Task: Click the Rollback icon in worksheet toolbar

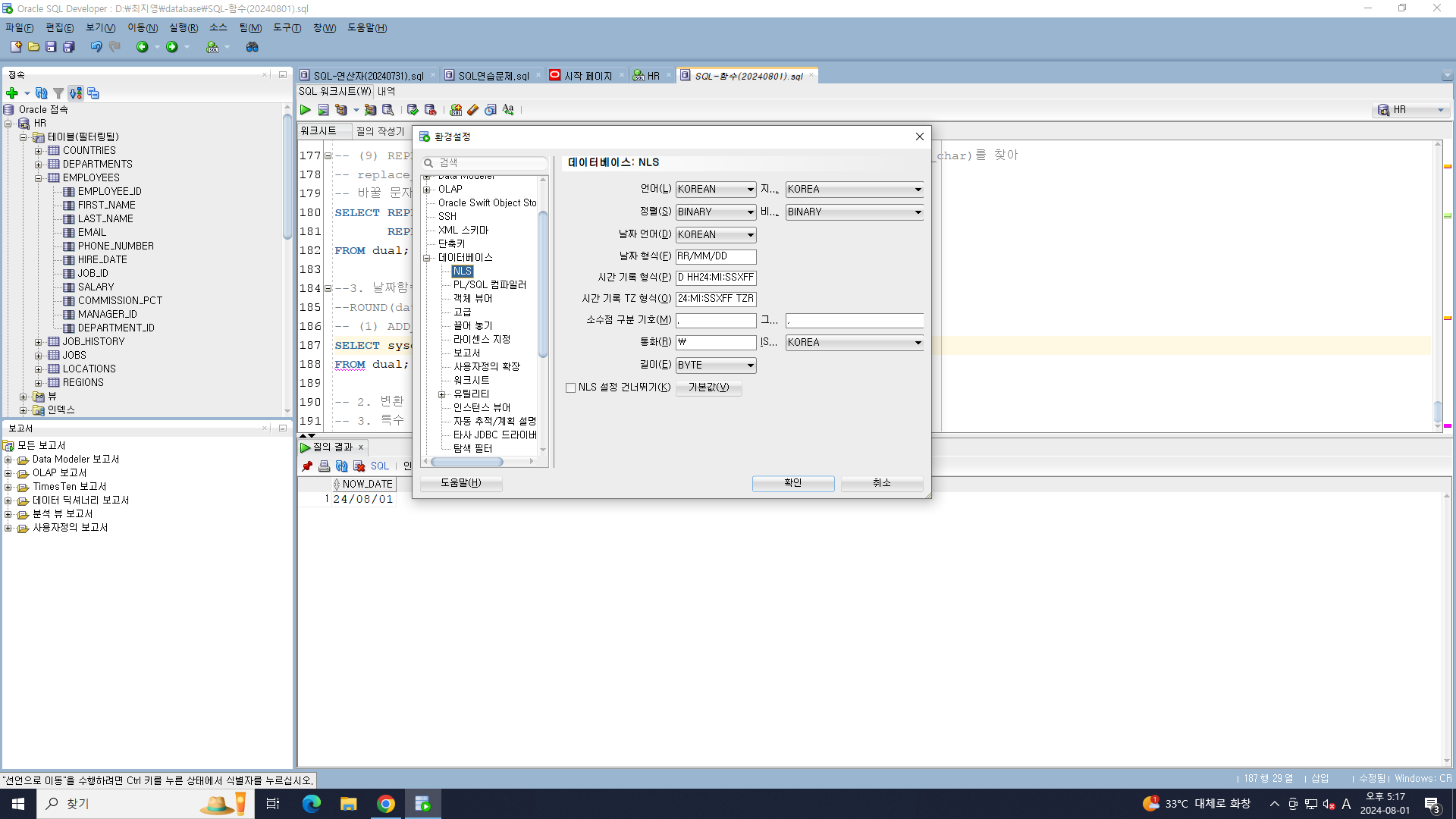Action: (430, 110)
